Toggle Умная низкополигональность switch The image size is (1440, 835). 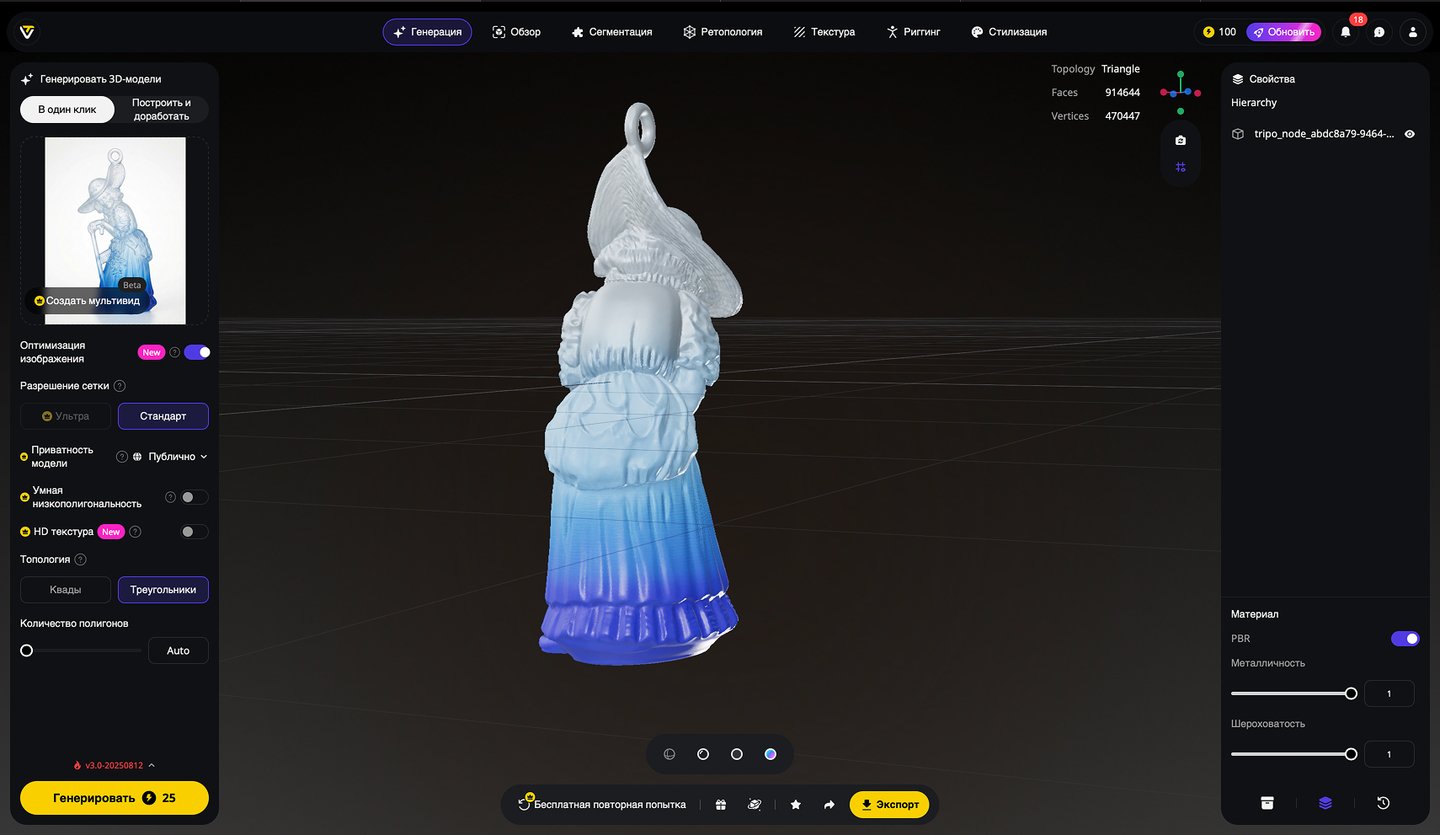click(x=194, y=497)
